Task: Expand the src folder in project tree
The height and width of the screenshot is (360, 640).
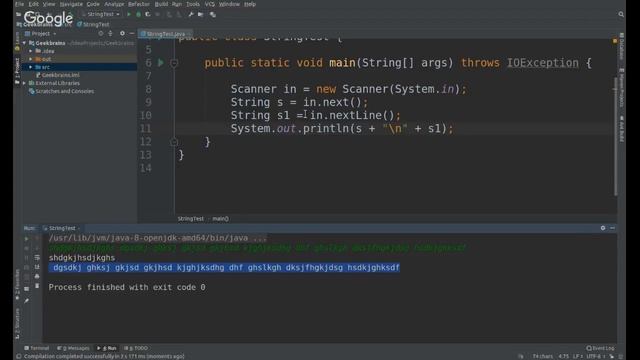Action: click(31, 67)
